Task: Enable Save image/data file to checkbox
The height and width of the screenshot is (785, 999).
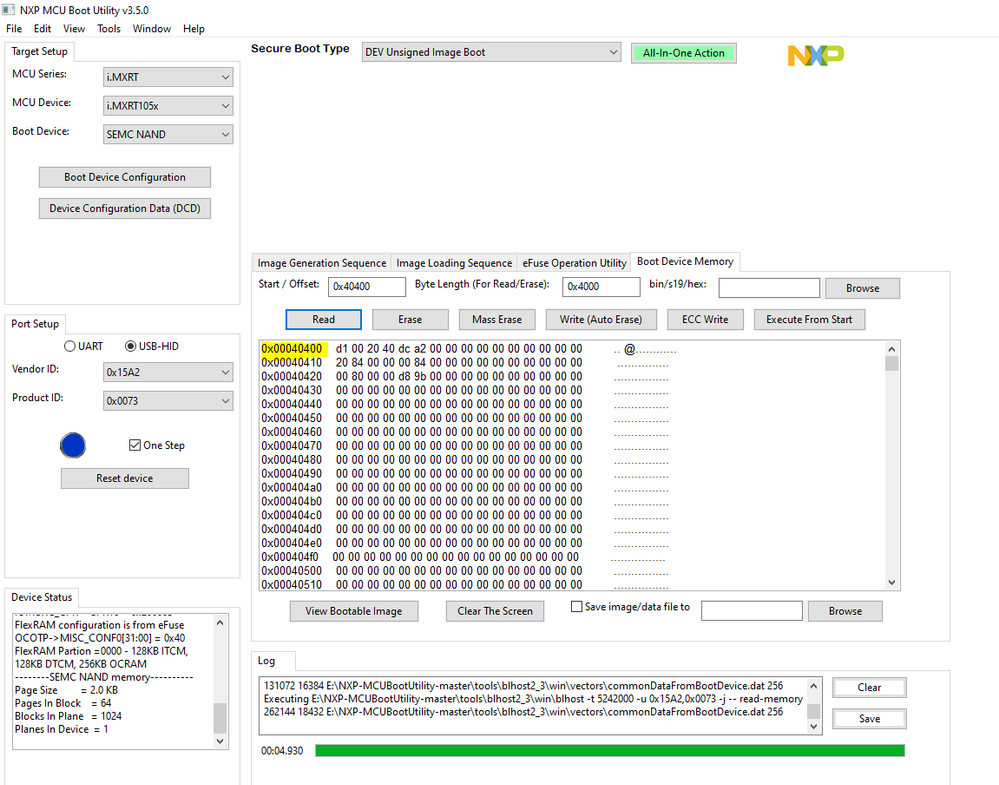Action: pos(577,607)
